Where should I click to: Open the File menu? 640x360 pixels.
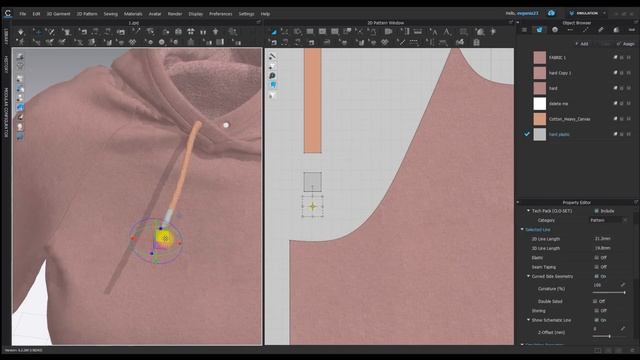click(22, 13)
